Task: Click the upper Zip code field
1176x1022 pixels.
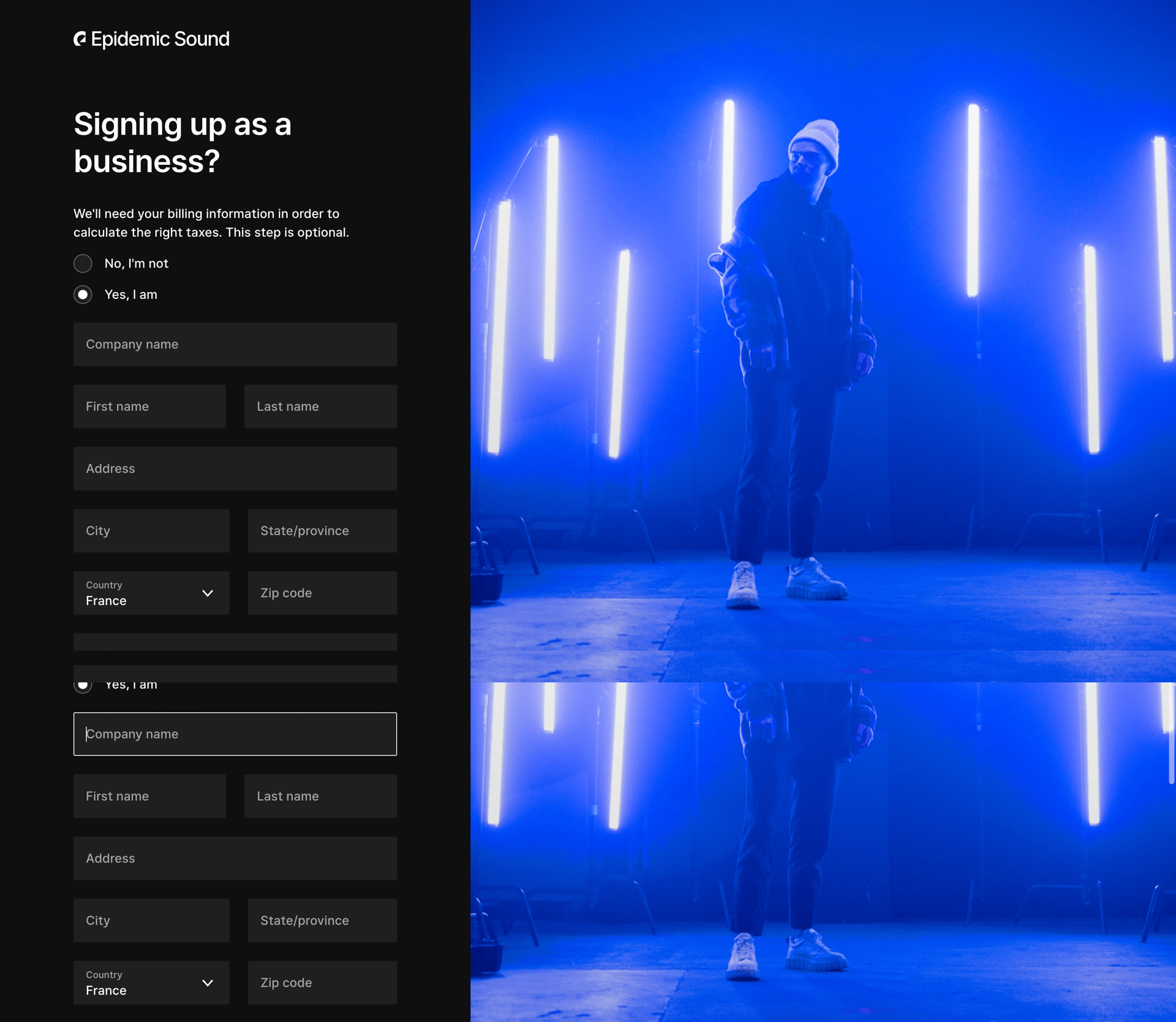Action: (x=322, y=593)
